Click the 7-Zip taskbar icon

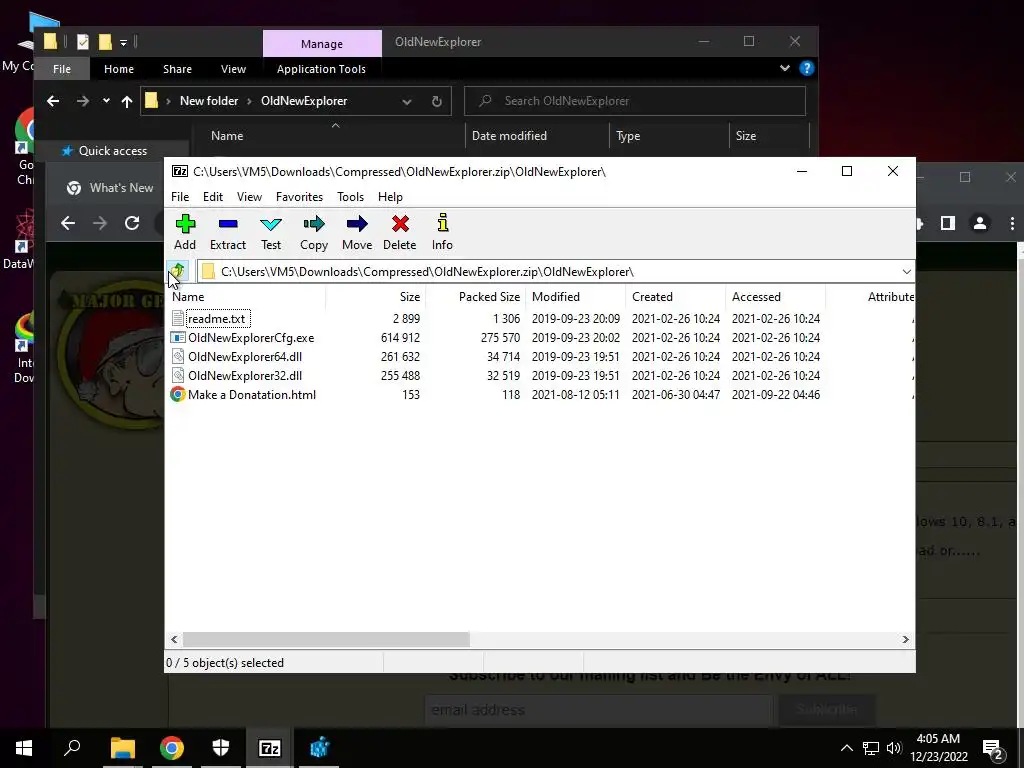click(x=270, y=748)
